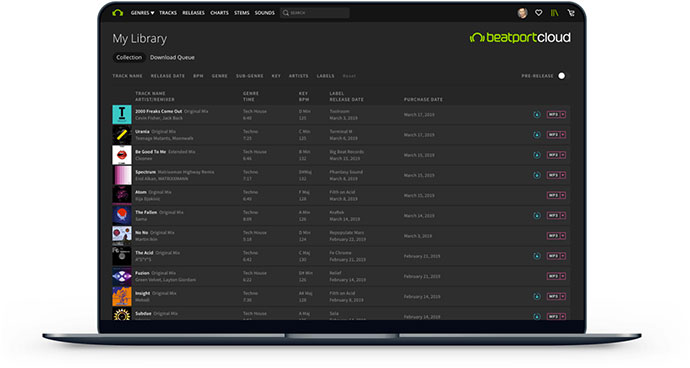Open the track title 'No No'
The height and width of the screenshot is (368, 690).
coord(142,233)
